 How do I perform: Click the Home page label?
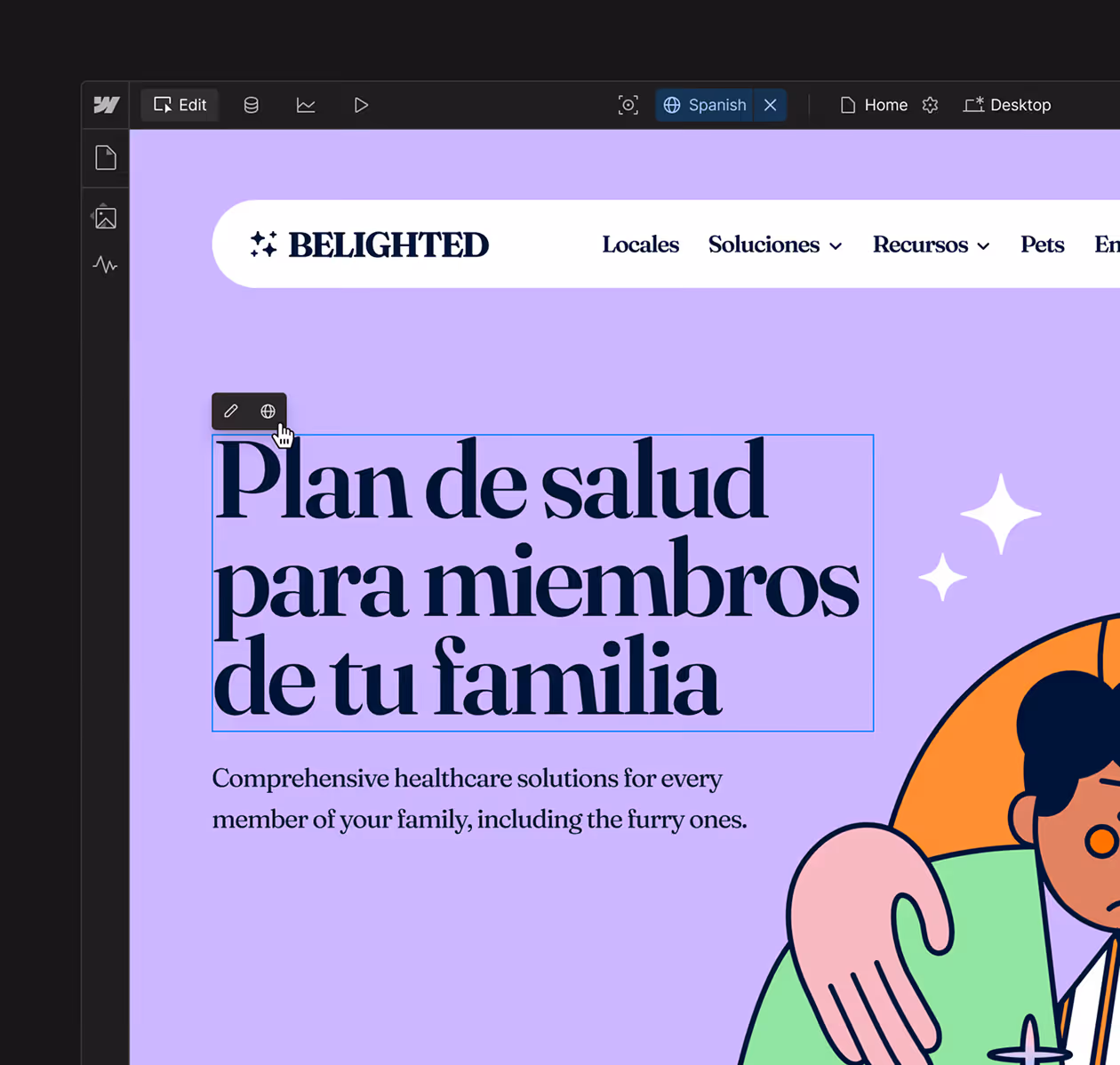click(885, 105)
